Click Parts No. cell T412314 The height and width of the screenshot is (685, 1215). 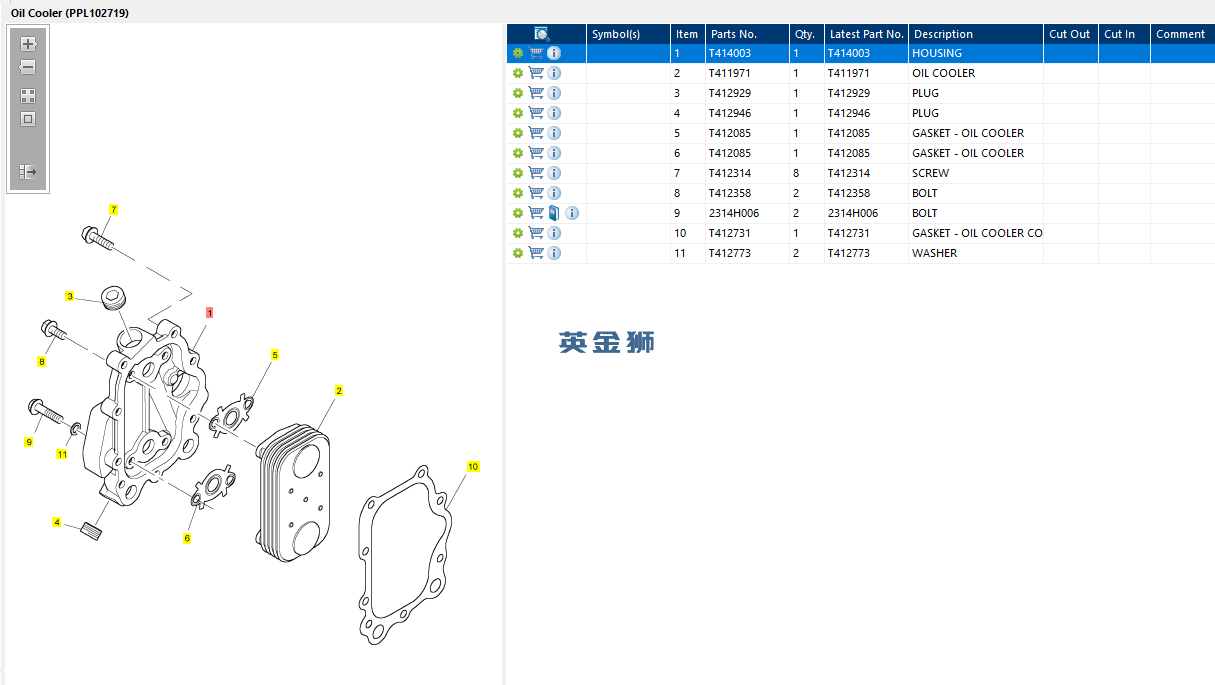pyautogui.click(x=747, y=173)
